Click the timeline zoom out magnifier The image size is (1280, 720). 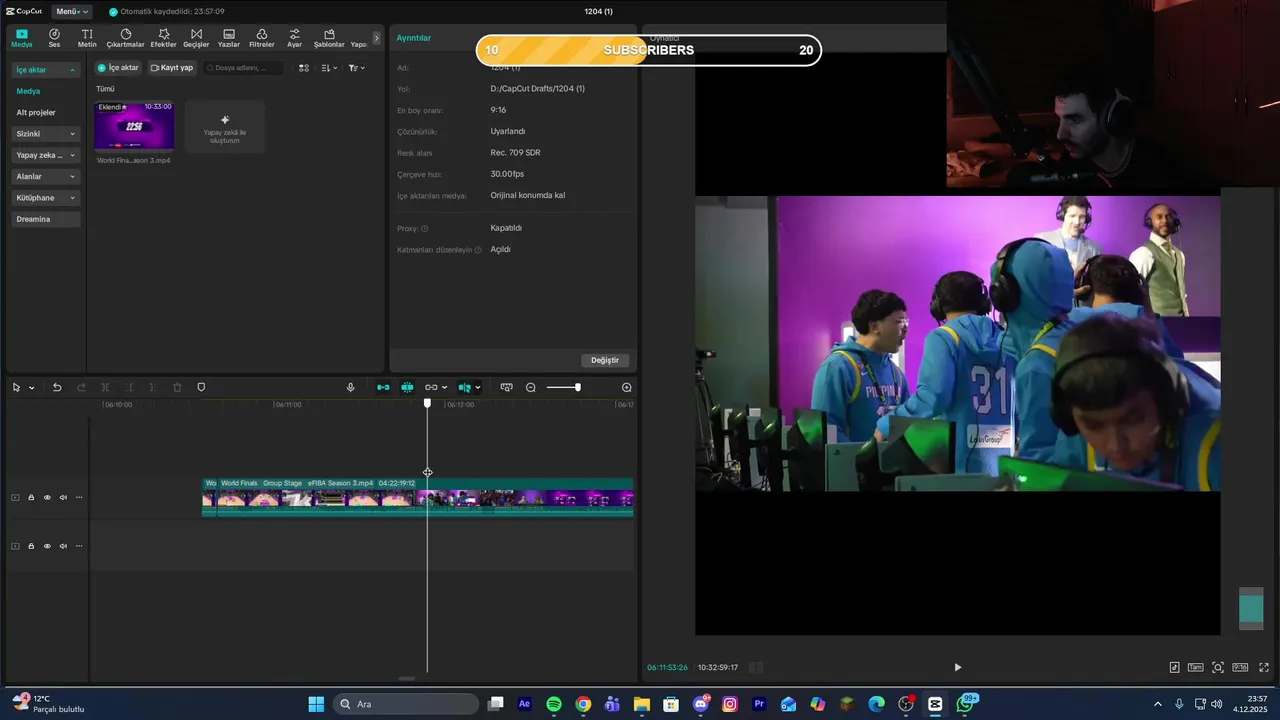coord(531,387)
